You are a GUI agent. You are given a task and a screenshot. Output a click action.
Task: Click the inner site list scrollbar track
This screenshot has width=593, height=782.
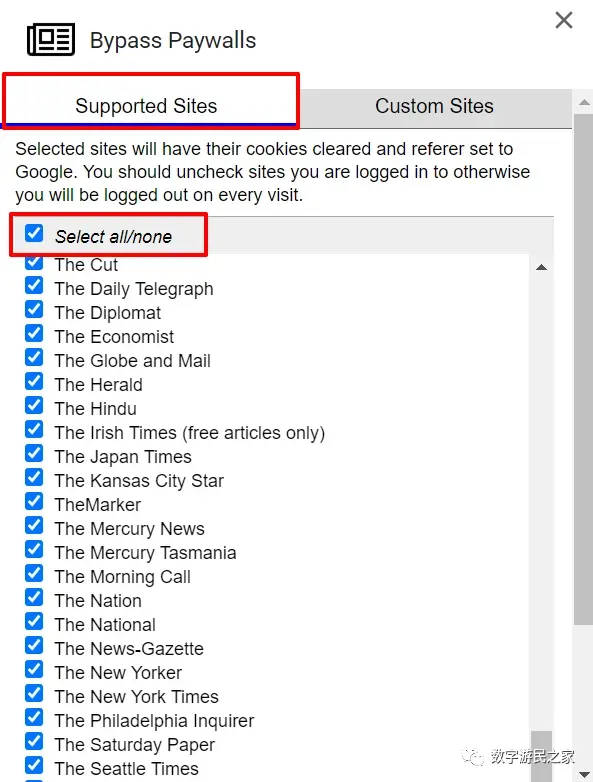click(541, 499)
